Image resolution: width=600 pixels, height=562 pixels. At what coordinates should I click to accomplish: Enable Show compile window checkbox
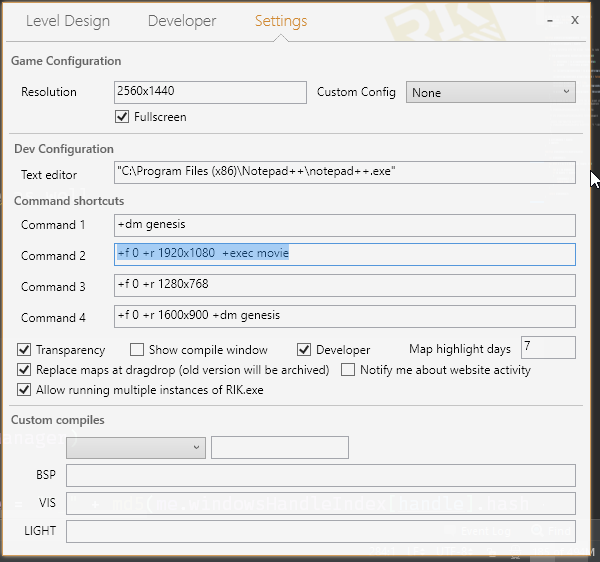point(138,350)
